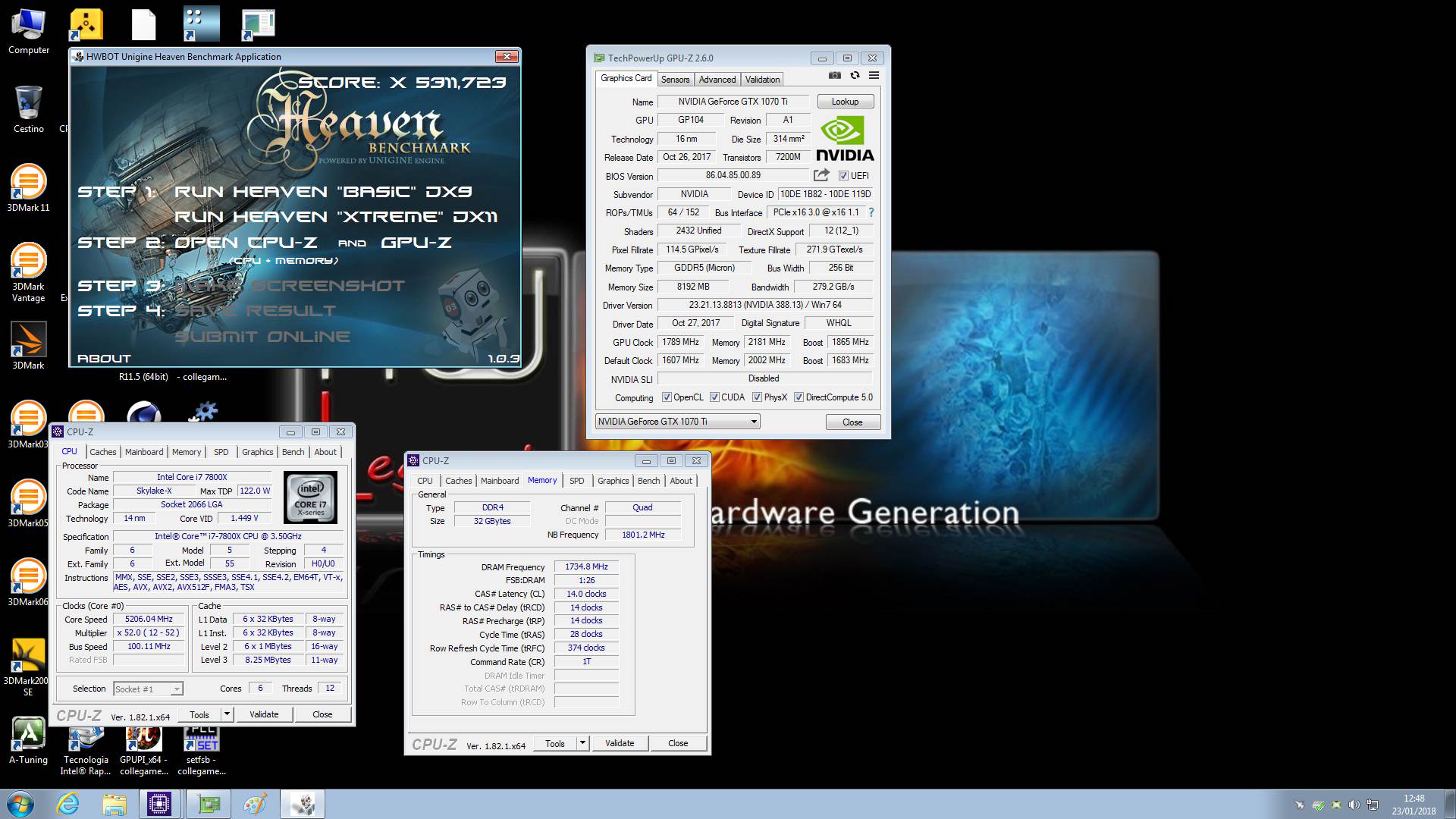Image resolution: width=1456 pixels, height=819 pixels.
Task: Click Run Heaven "Xtreme" DX11 in HWBOT
Action: click(x=336, y=217)
